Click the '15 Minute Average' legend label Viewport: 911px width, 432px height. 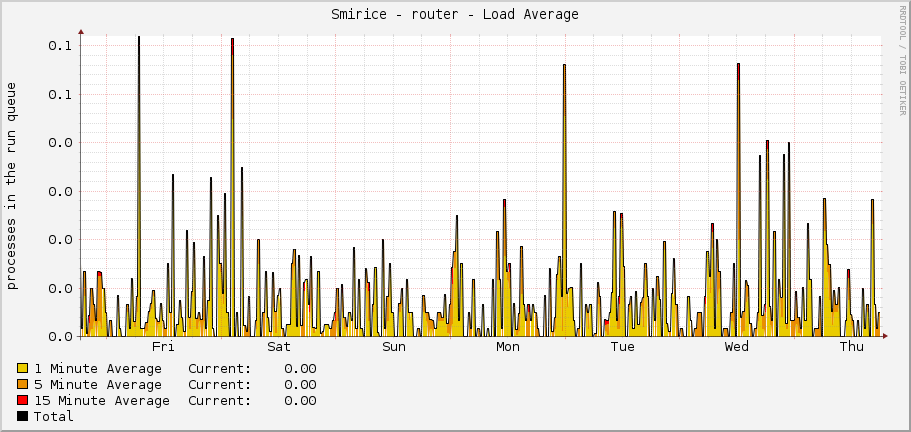102,401
